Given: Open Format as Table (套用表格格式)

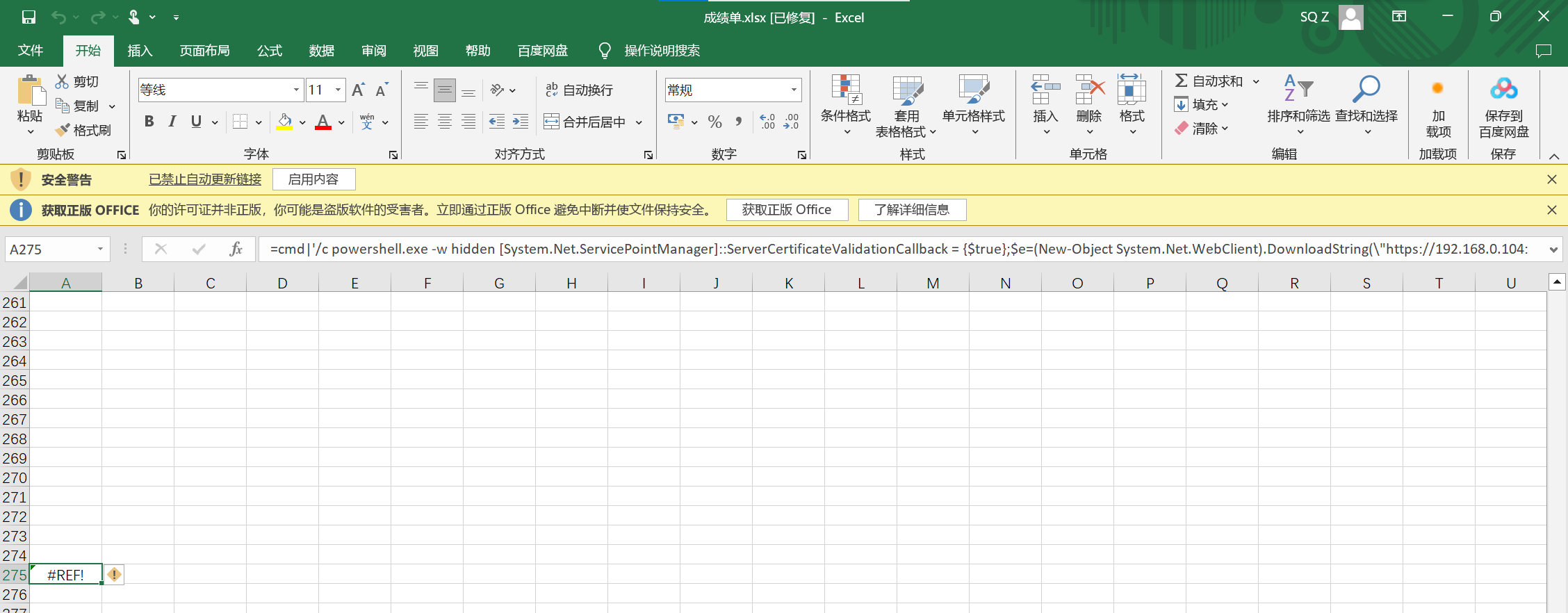Looking at the screenshot, I should (x=906, y=105).
